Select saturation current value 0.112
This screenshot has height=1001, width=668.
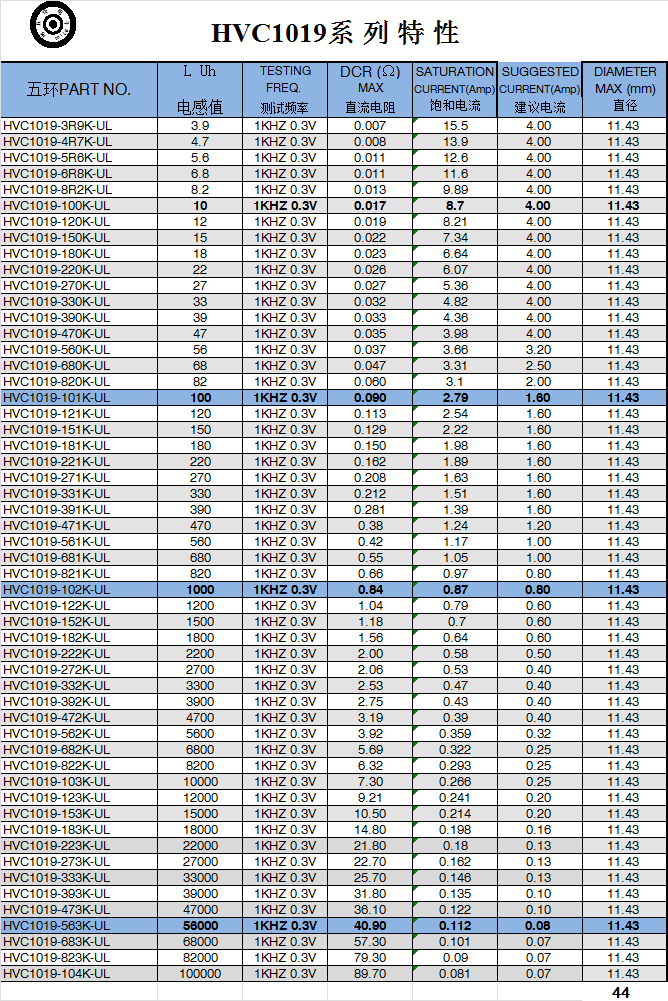455,926
